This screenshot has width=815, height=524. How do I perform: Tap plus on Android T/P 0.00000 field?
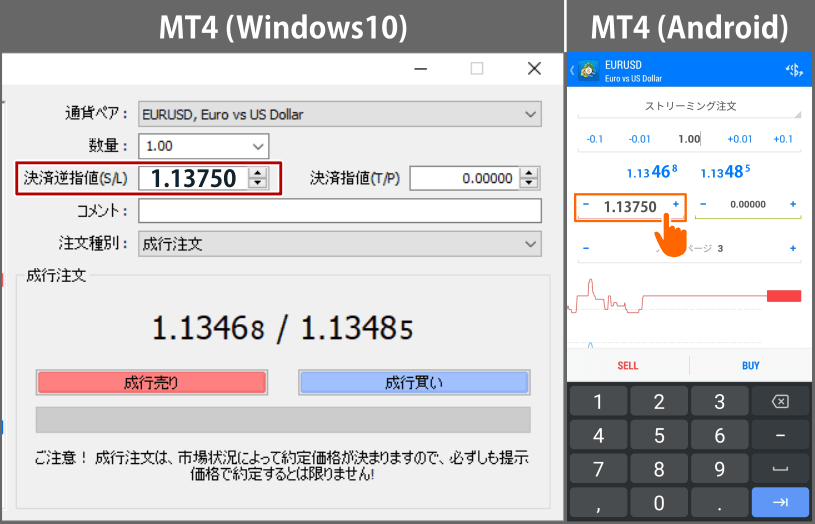pyautogui.click(x=793, y=204)
